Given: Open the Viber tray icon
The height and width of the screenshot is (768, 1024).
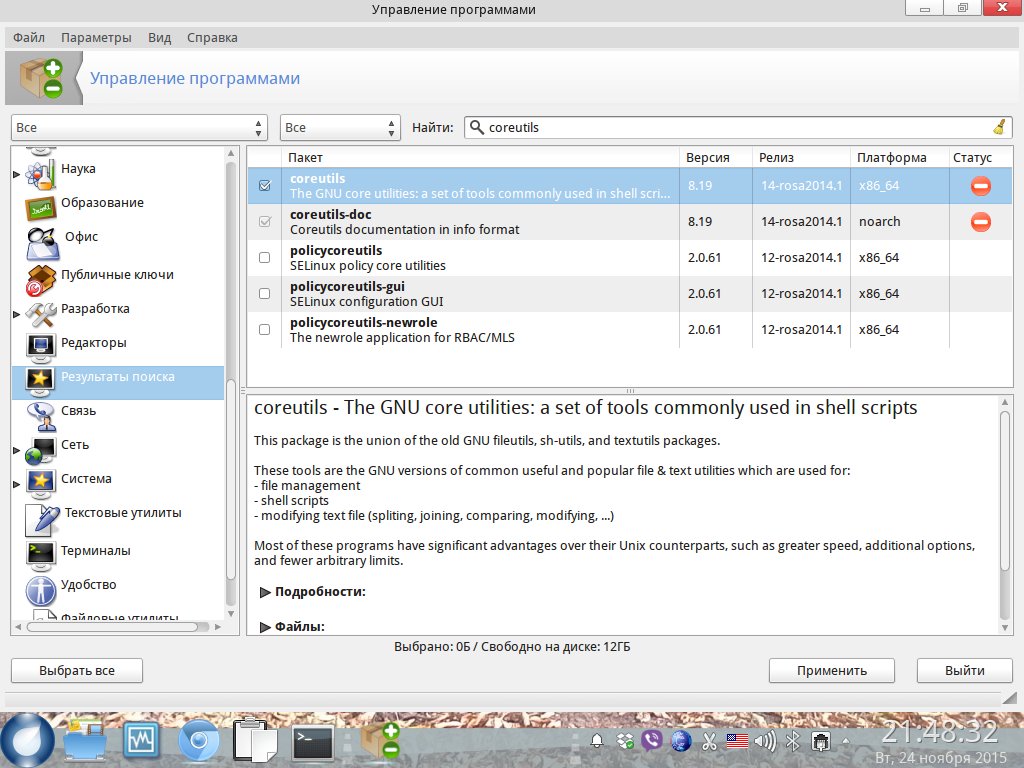Looking at the screenshot, I should click(x=652, y=741).
